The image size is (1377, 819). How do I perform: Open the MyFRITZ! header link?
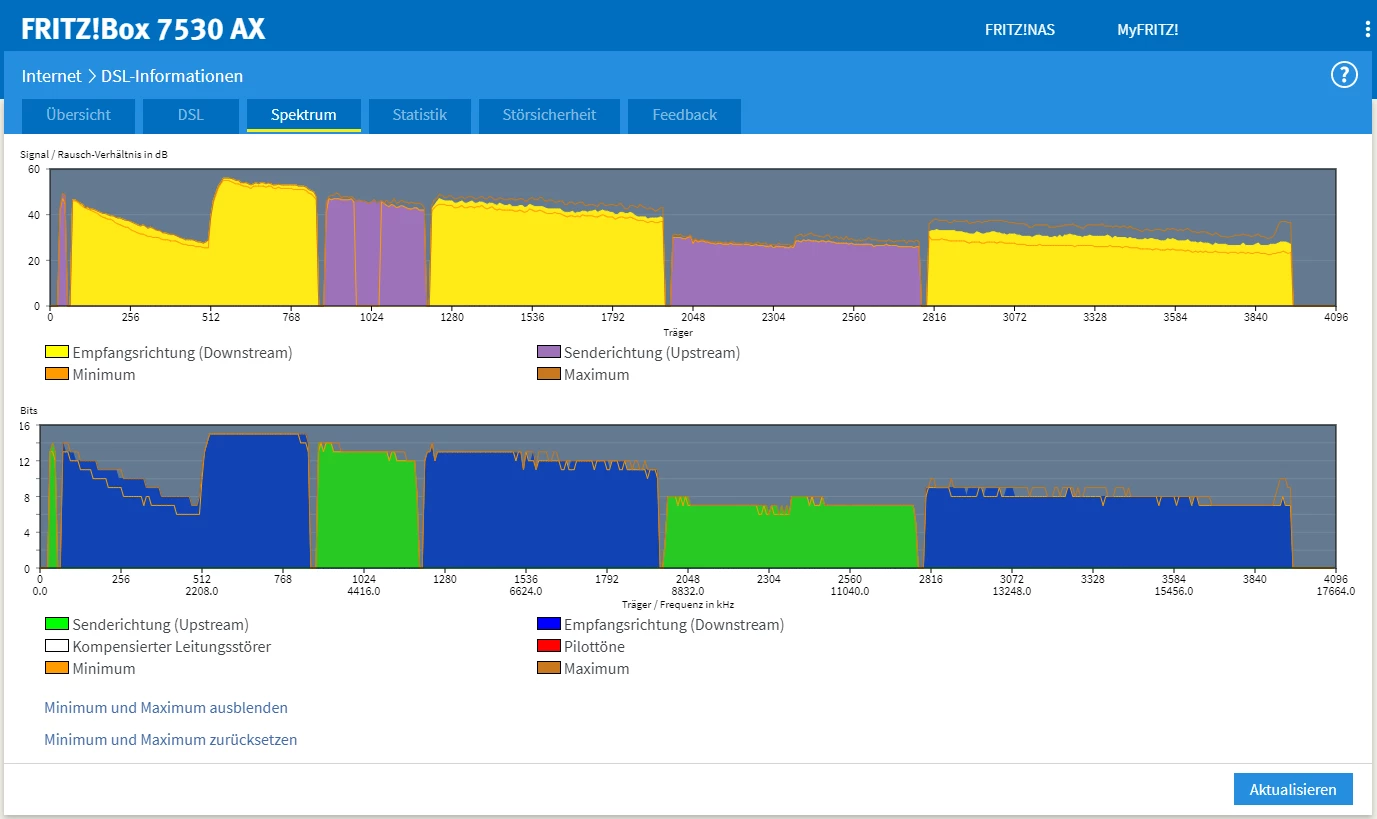[1147, 30]
